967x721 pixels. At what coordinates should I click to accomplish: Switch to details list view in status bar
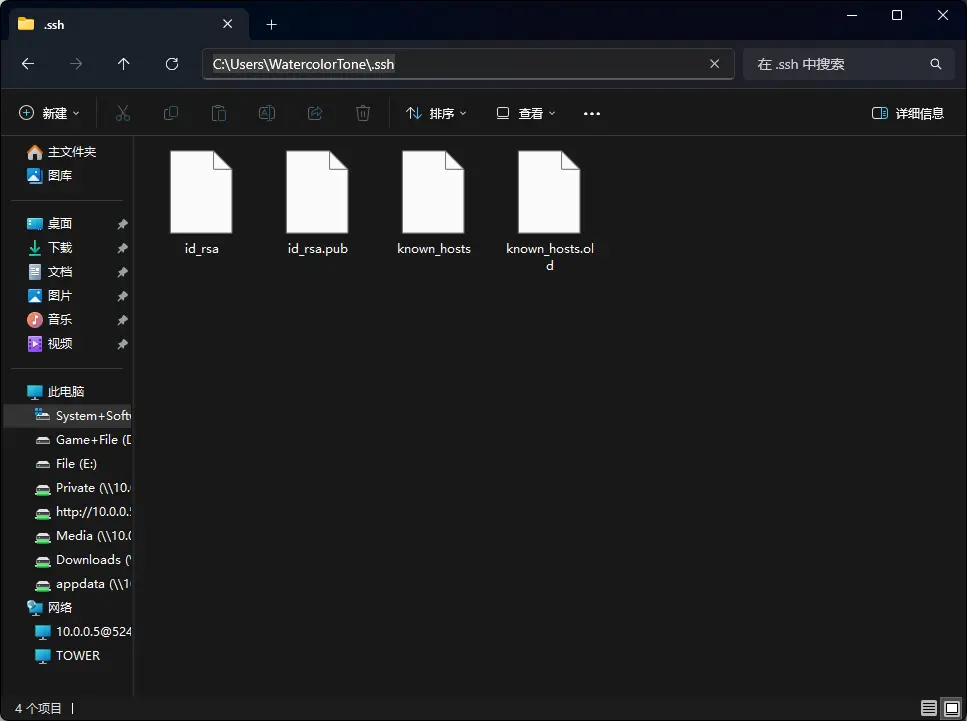[929, 708]
